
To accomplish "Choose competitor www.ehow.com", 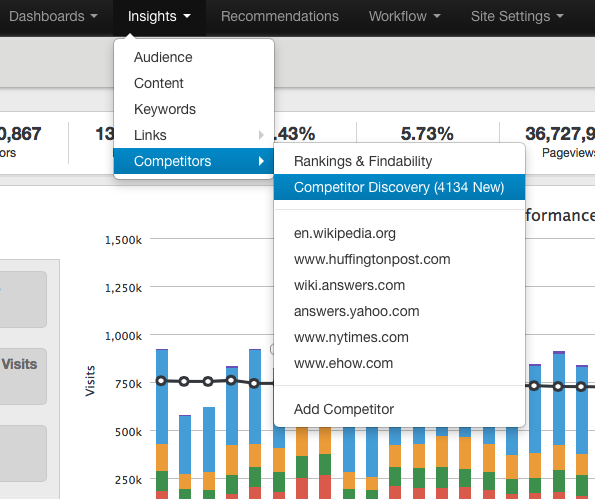I will 399,363.
